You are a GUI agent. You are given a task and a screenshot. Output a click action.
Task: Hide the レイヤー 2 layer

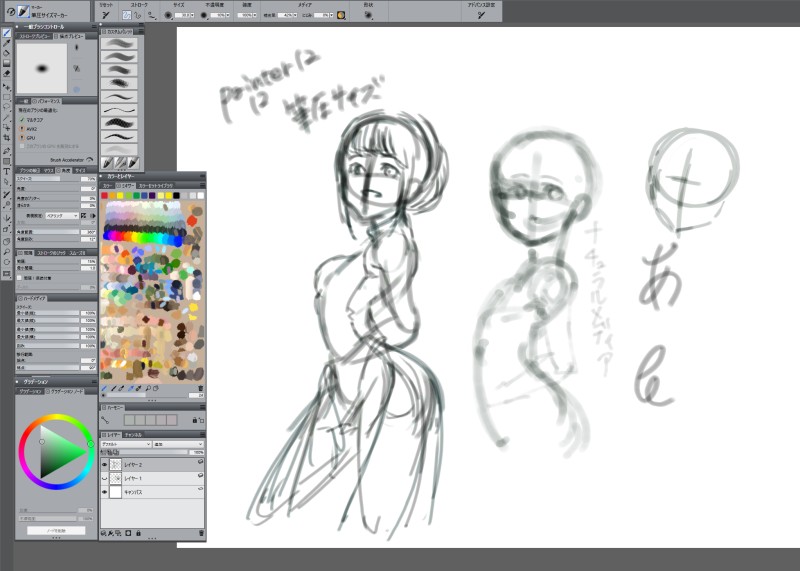pos(105,465)
